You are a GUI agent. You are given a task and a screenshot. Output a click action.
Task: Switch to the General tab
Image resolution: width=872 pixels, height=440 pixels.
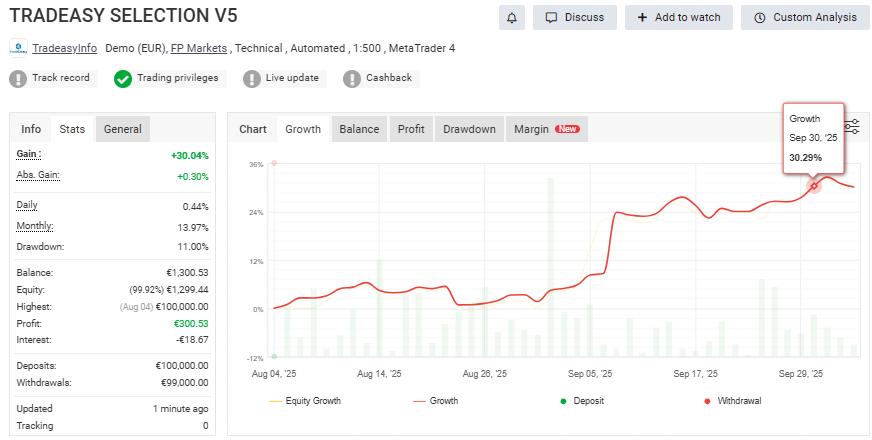click(x=122, y=129)
